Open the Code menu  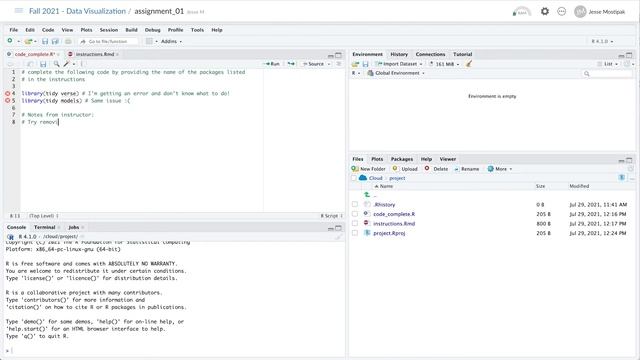tap(48, 30)
